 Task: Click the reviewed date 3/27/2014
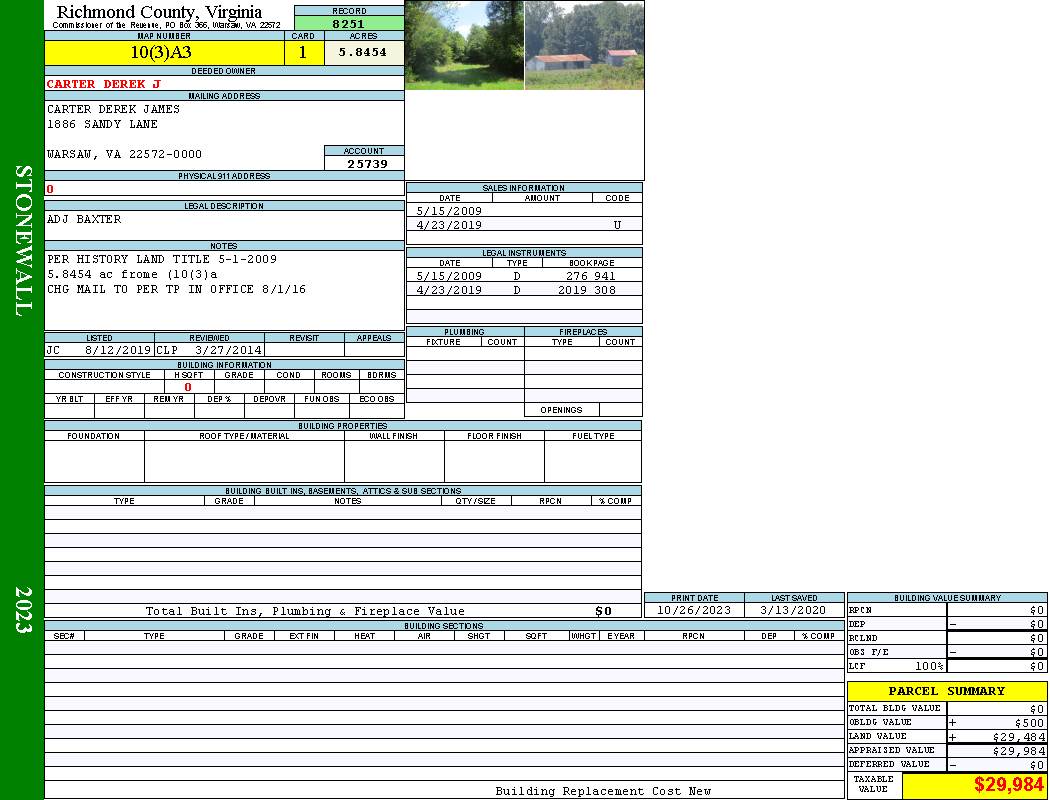(x=229, y=350)
